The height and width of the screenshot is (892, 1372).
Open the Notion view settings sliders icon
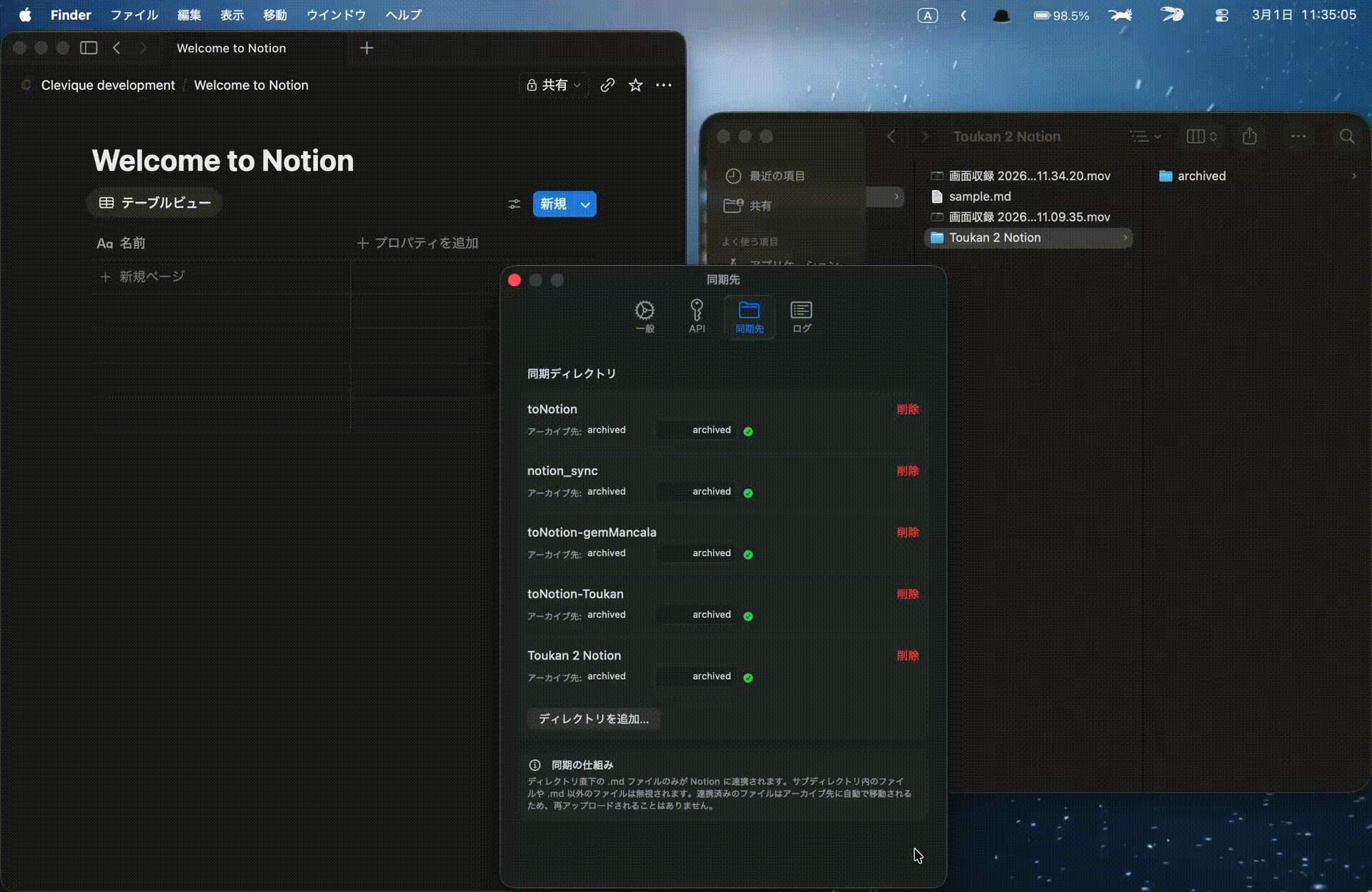click(x=514, y=204)
